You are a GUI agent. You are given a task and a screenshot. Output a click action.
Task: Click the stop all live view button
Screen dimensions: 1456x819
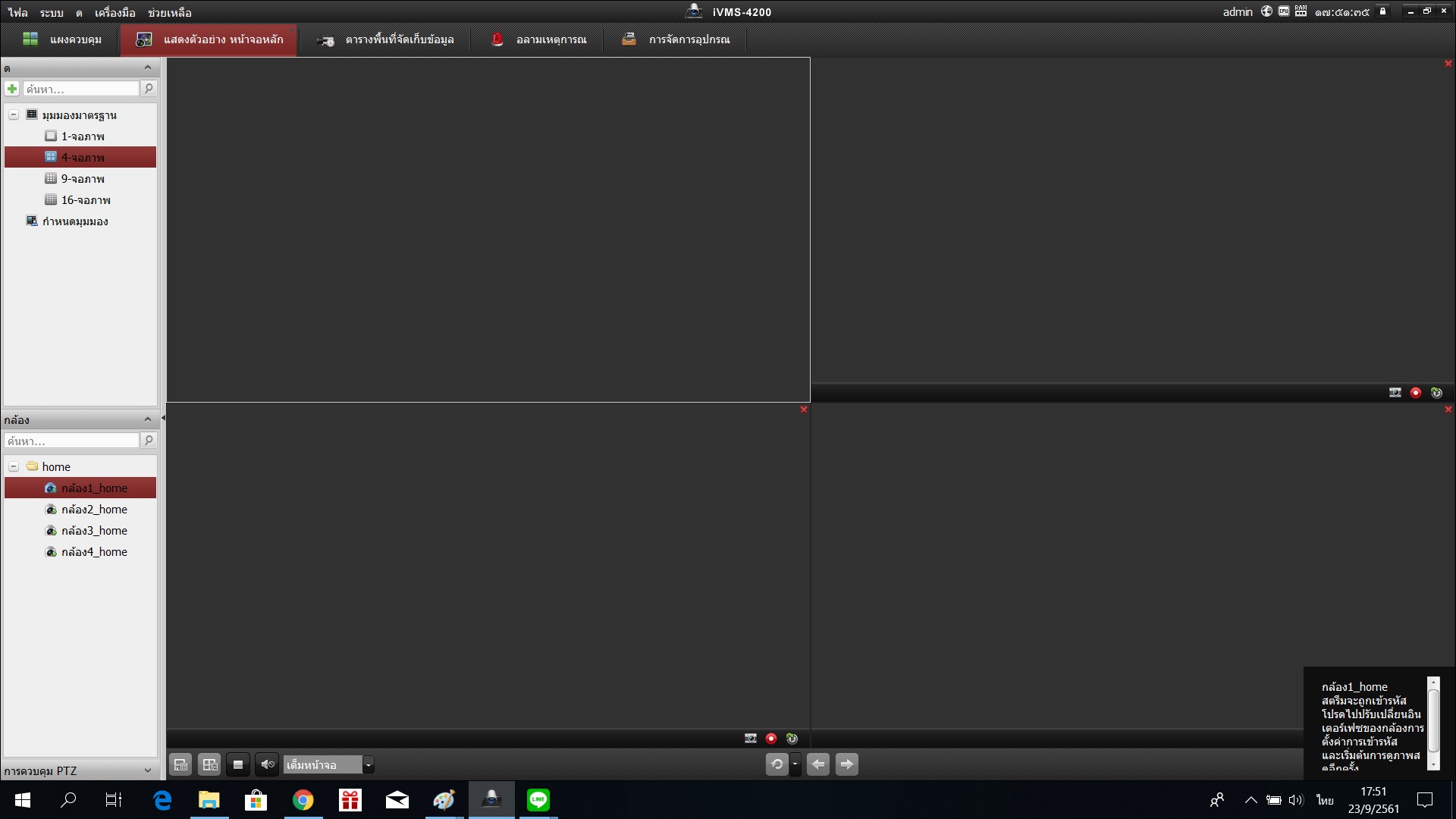tap(238, 764)
